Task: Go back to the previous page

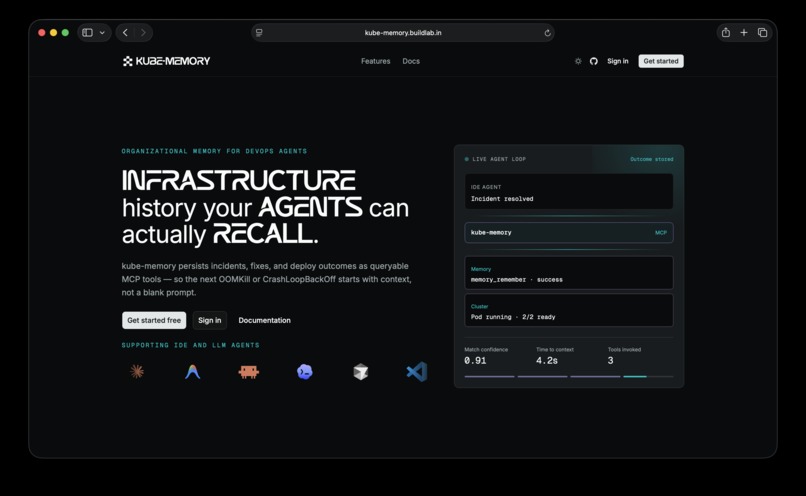Action: pos(125,32)
